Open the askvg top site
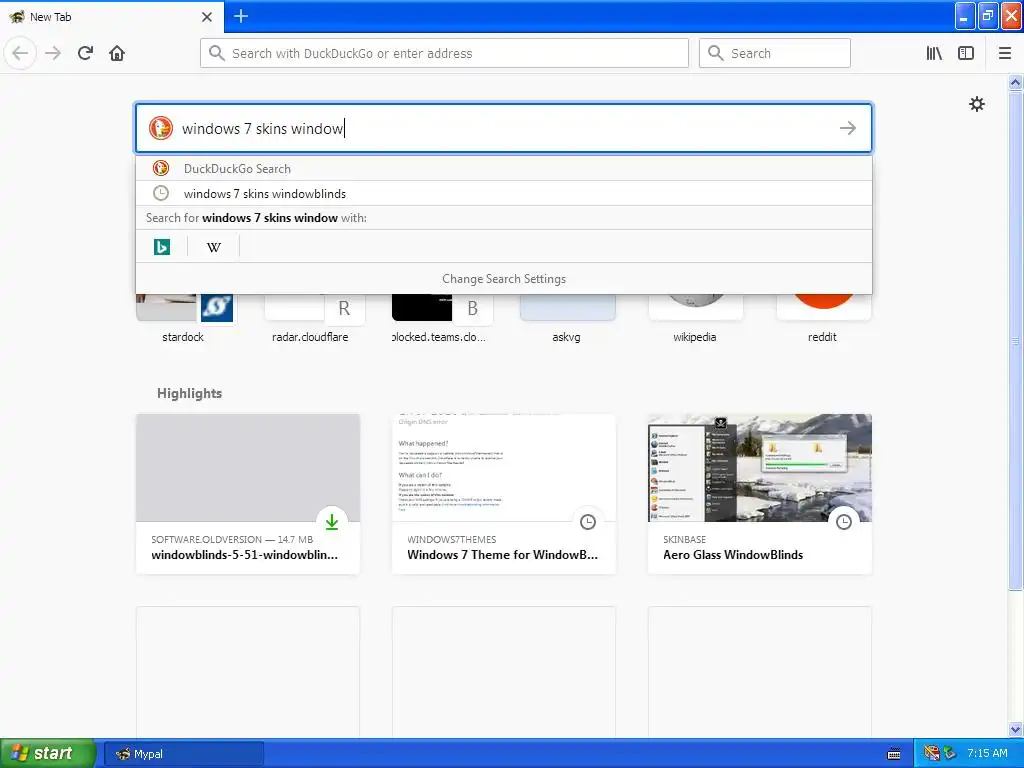The image size is (1024, 768). click(x=567, y=319)
